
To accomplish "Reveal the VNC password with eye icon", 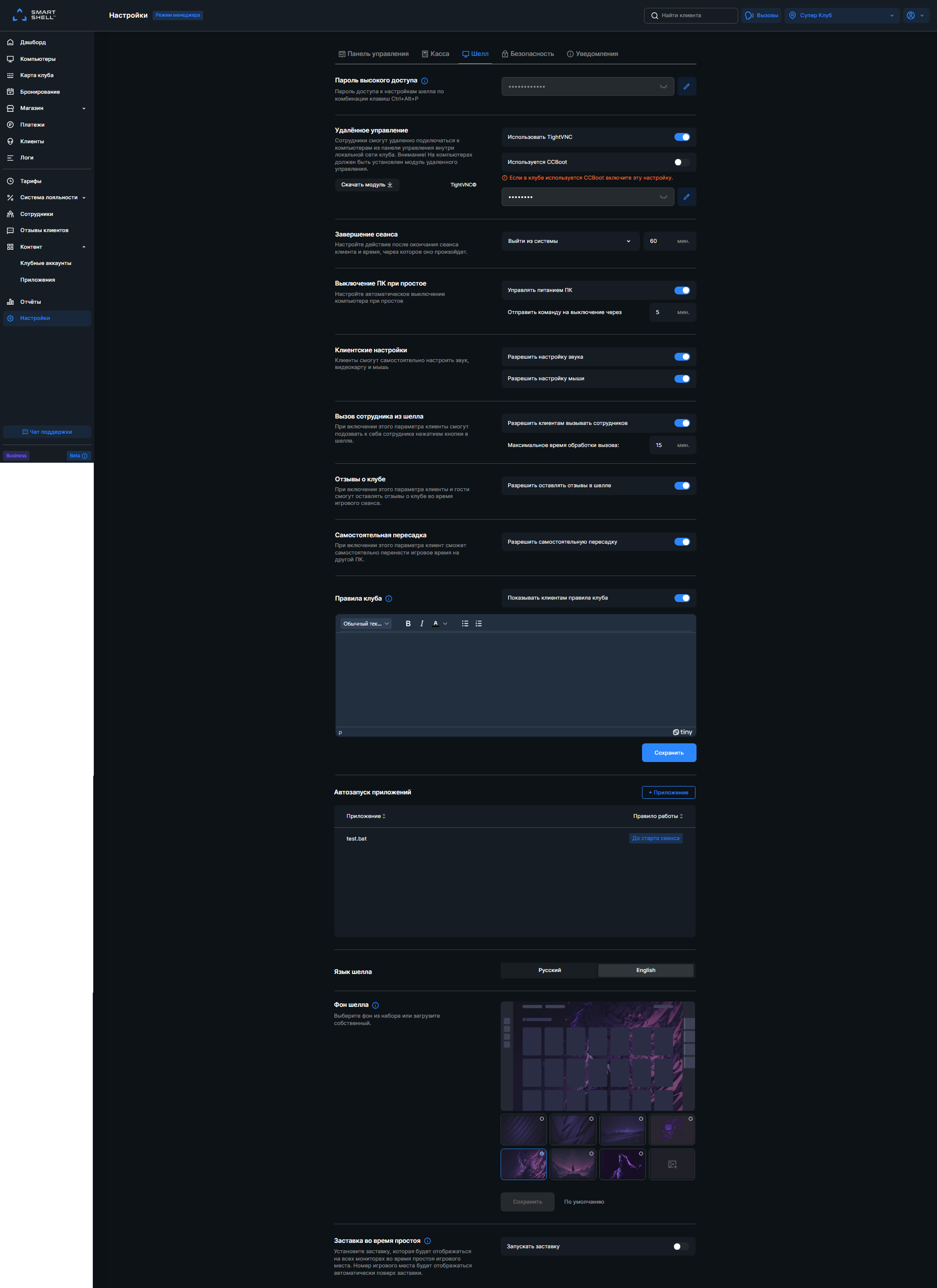I will 663,197.
